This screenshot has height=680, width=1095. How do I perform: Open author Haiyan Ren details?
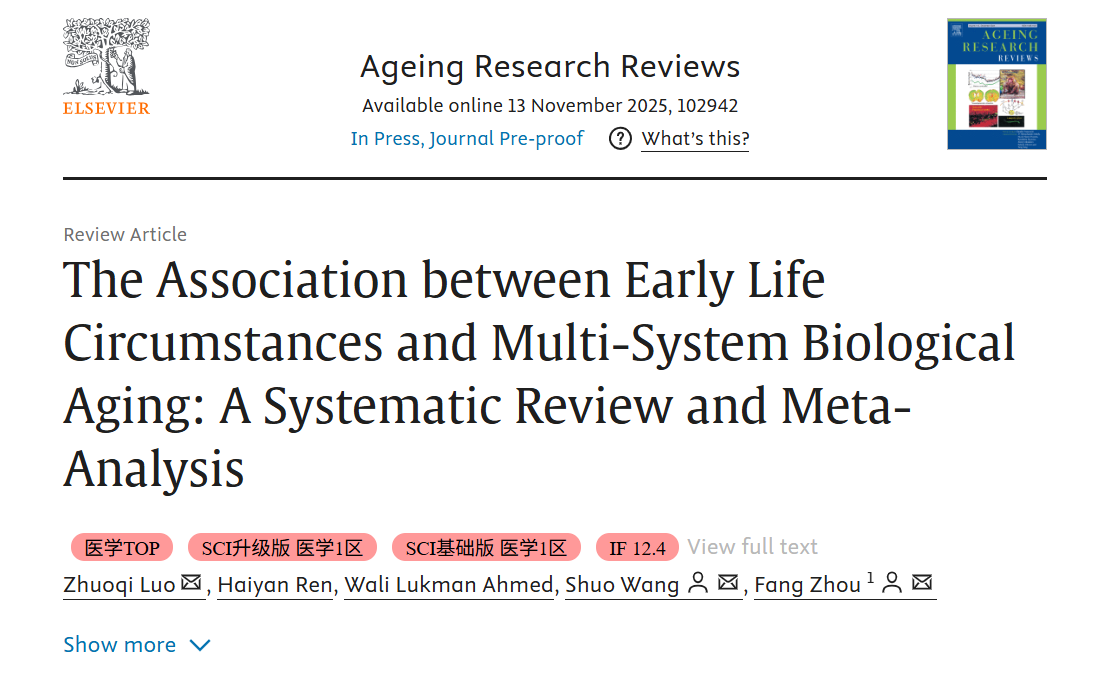click(275, 584)
